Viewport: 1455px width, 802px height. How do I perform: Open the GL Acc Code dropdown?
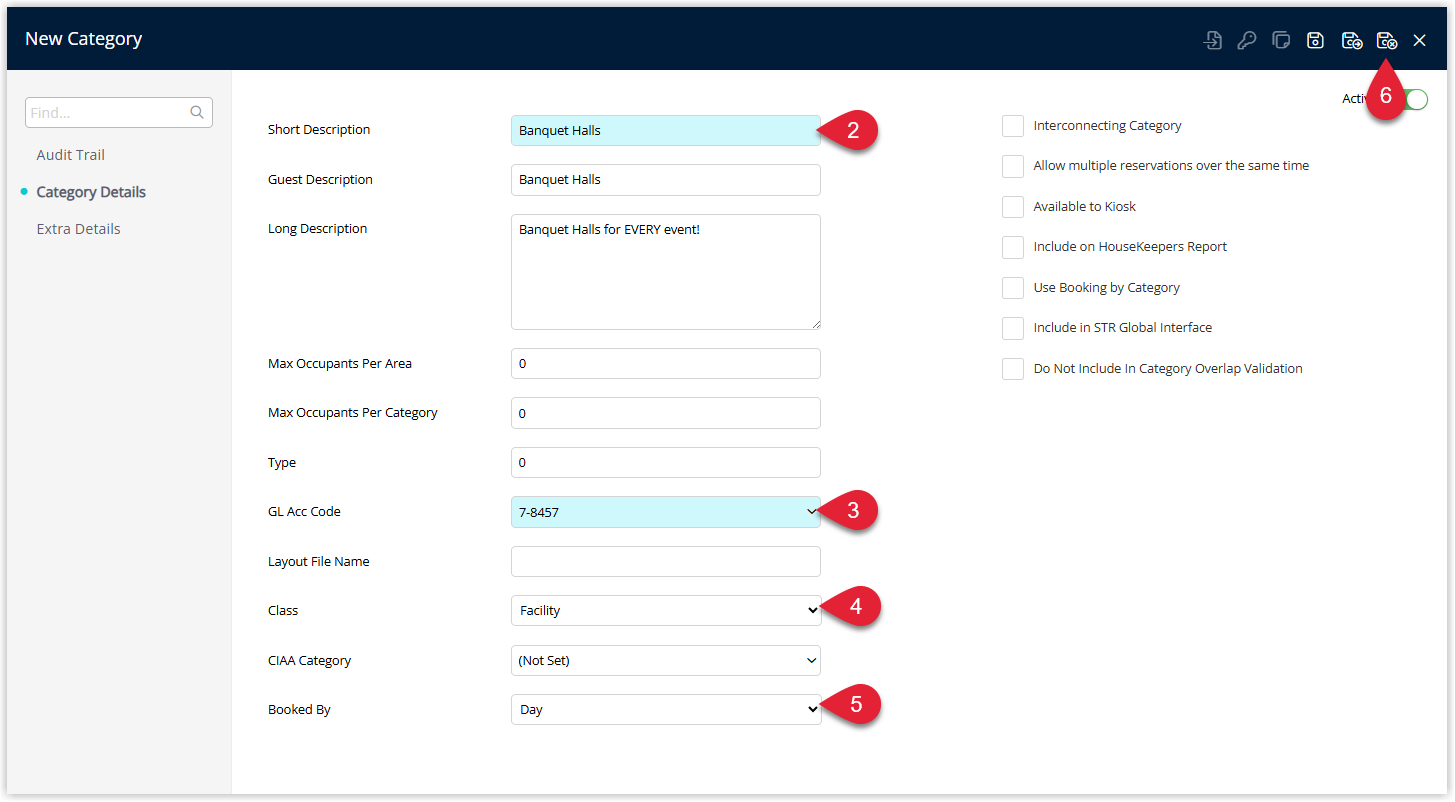coord(666,512)
